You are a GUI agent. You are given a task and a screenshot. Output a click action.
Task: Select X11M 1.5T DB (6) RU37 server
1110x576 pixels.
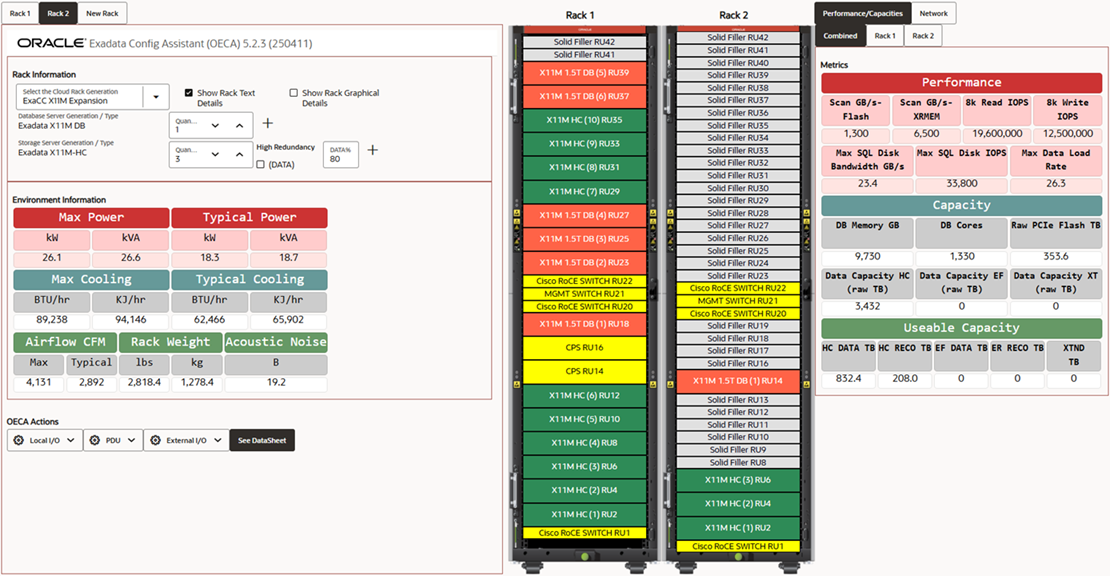pyautogui.click(x=584, y=96)
